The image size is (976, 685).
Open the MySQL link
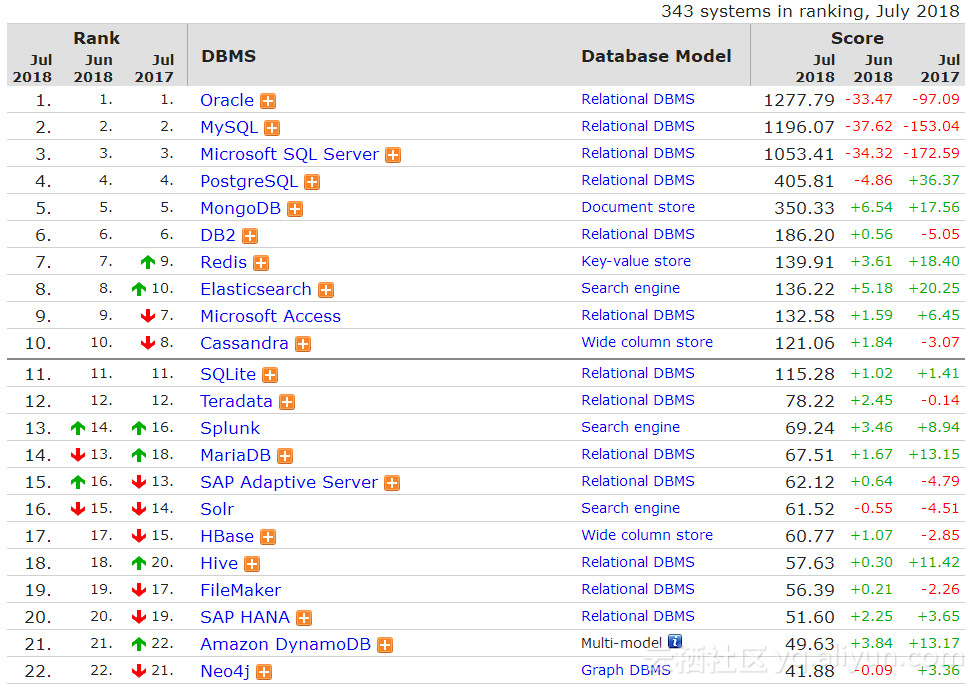click(x=229, y=127)
